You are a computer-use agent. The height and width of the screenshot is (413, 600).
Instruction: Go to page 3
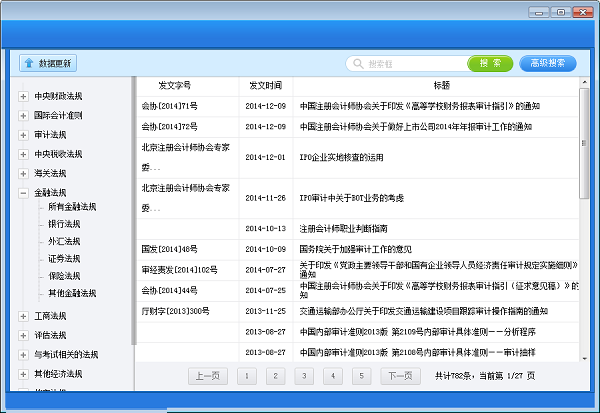pyautogui.click(x=304, y=376)
